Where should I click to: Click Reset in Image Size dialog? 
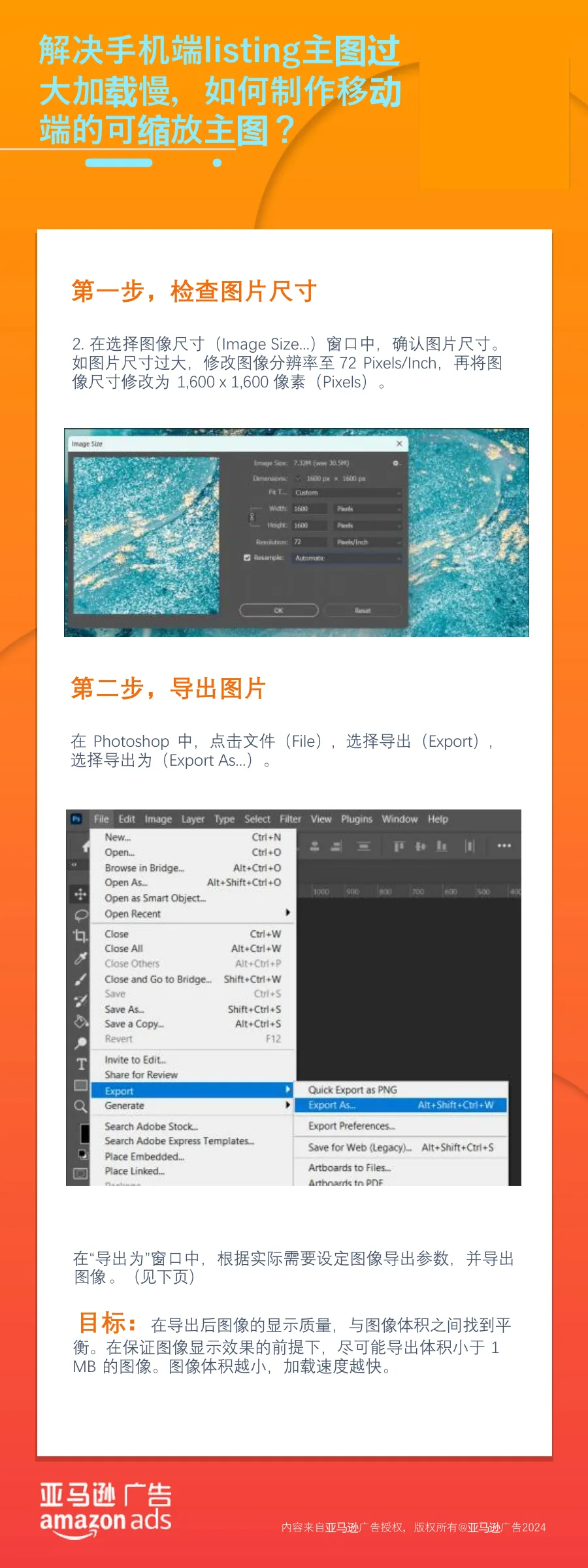363,610
